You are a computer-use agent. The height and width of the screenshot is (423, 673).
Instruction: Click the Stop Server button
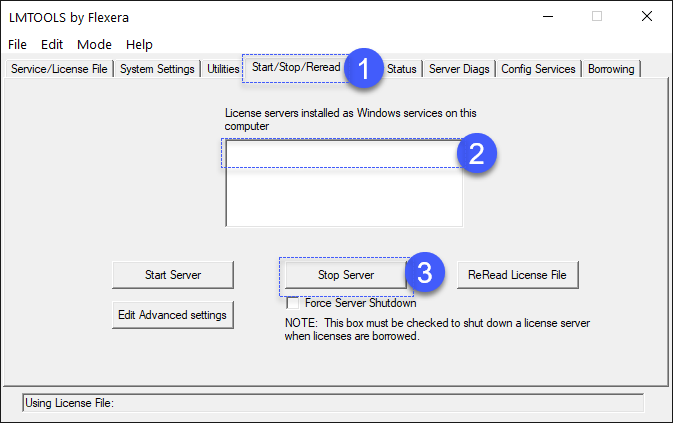pos(346,275)
